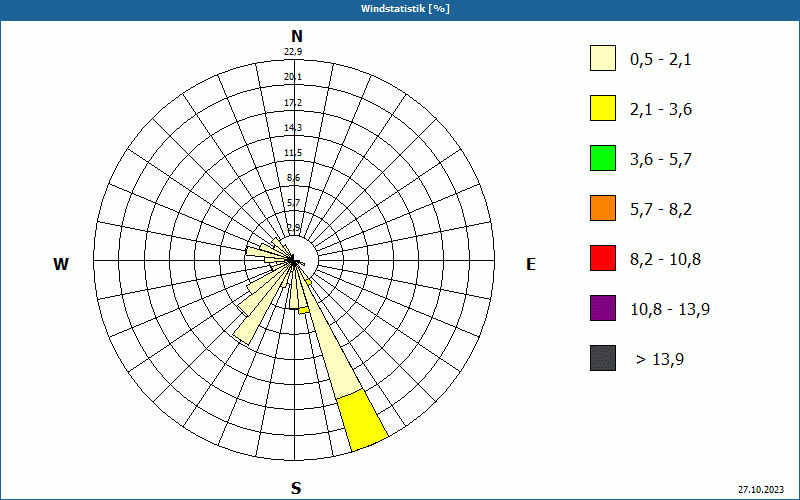Click the 'Windstatistik [%]' title
Viewport: 800px width, 500px height.
[405, 9]
